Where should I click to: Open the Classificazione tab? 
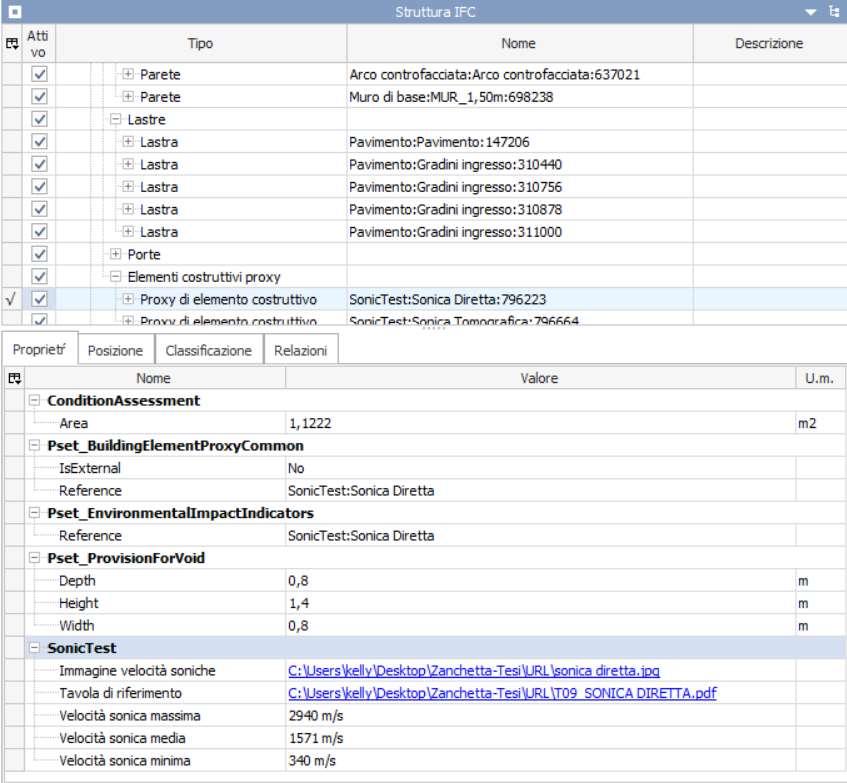tap(208, 351)
